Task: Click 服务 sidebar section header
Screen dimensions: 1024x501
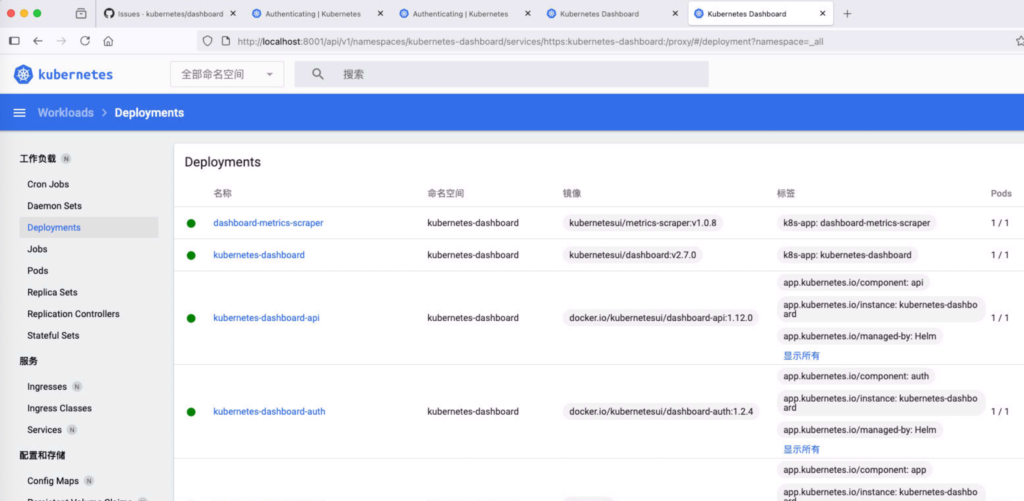Action: point(28,361)
